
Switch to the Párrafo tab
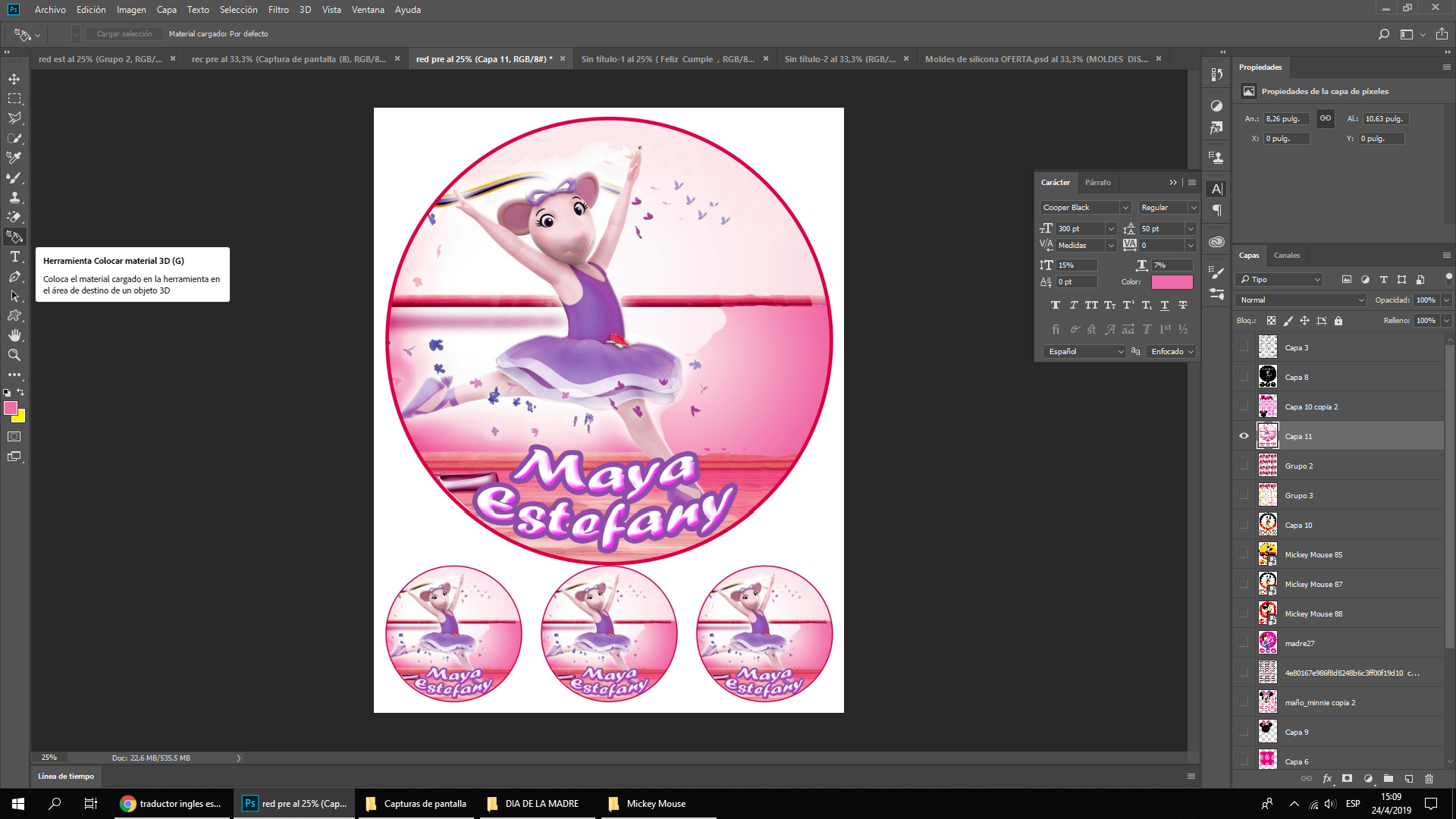click(x=1097, y=183)
